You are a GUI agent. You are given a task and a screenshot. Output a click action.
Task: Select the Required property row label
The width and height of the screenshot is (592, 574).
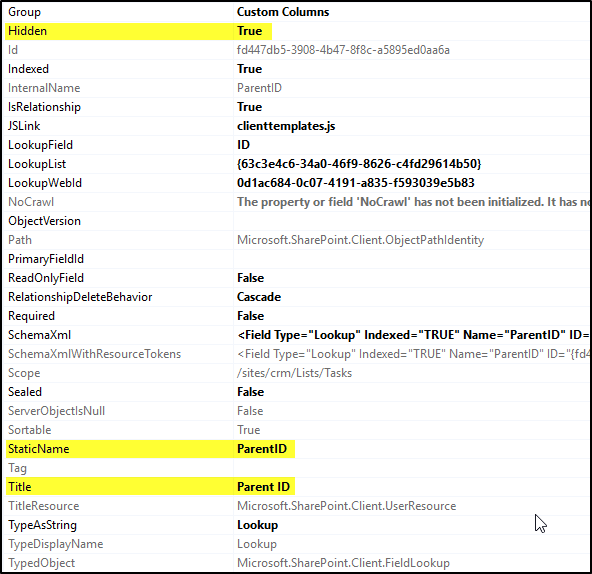(31, 316)
